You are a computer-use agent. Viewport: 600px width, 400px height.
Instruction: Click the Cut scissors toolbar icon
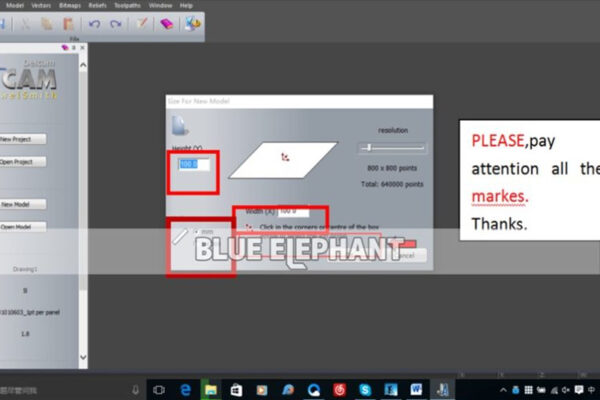click(x=26, y=24)
